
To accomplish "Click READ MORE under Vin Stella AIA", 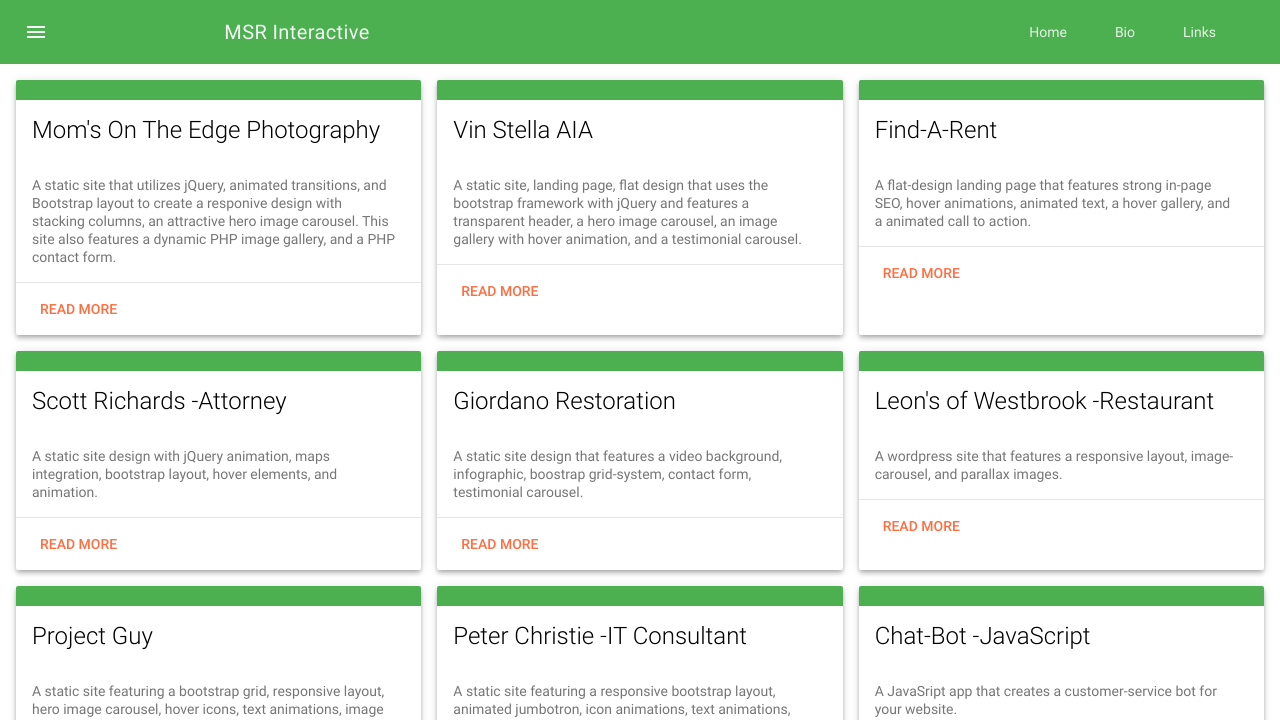I will pyautogui.click(x=499, y=291).
